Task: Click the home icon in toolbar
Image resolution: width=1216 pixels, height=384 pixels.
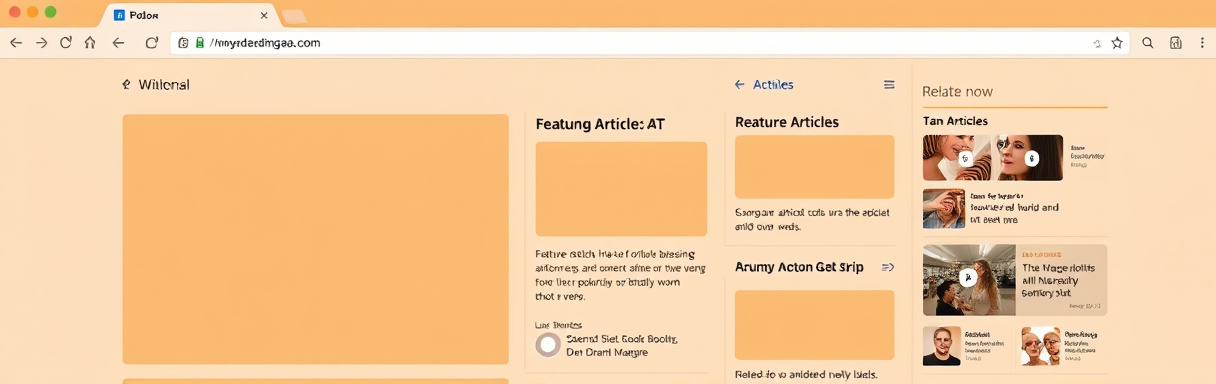Action: (x=90, y=43)
